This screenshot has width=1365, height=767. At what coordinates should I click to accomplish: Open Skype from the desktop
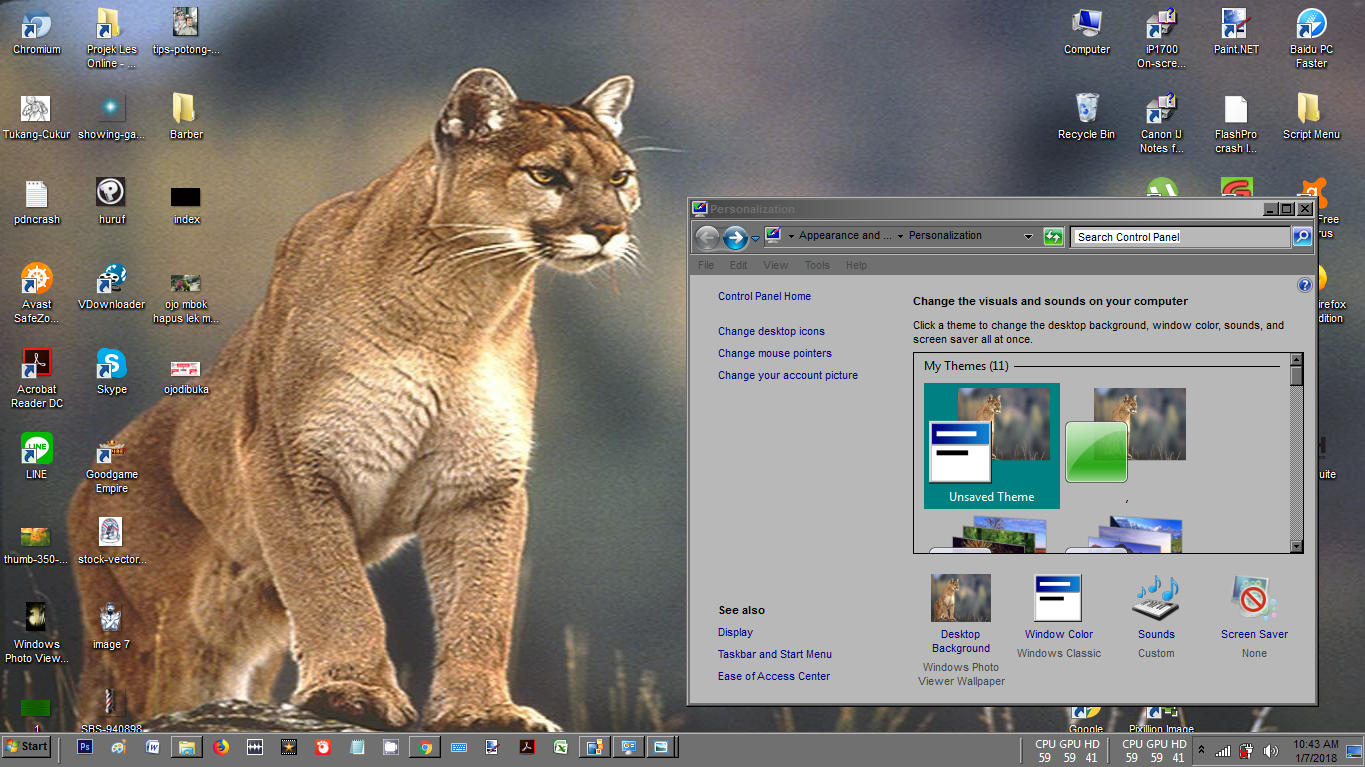tap(110, 363)
